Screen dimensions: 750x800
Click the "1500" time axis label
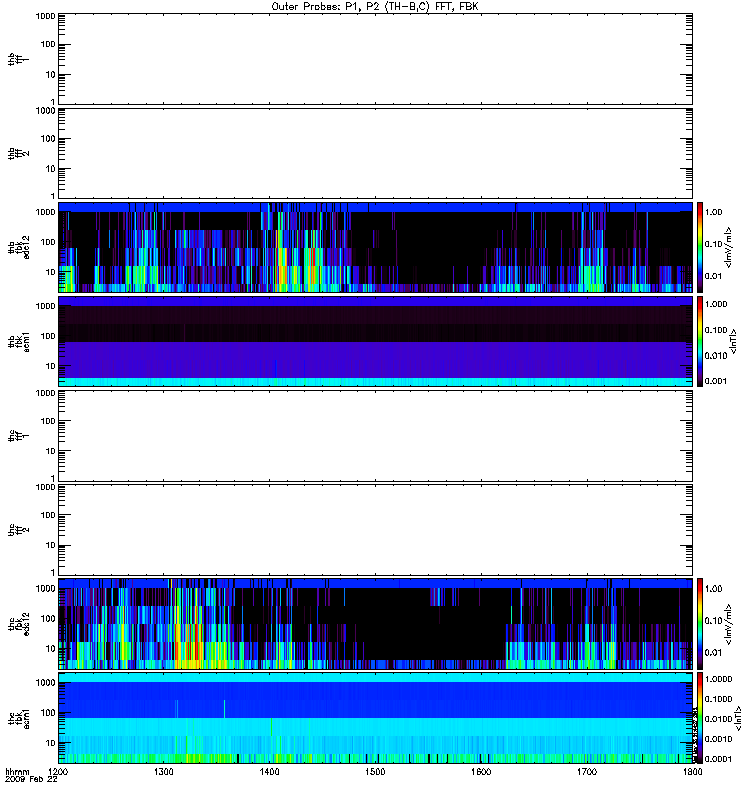point(375,772)
